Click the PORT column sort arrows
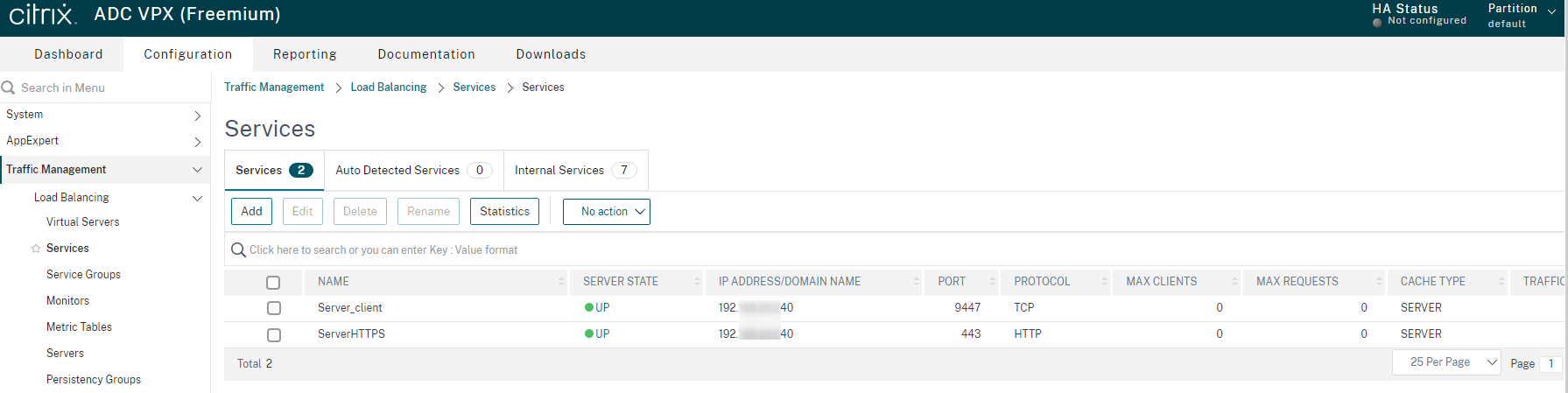Viewport: 1568px width, 393px height. pyautogui.click(x=992, y=282)
